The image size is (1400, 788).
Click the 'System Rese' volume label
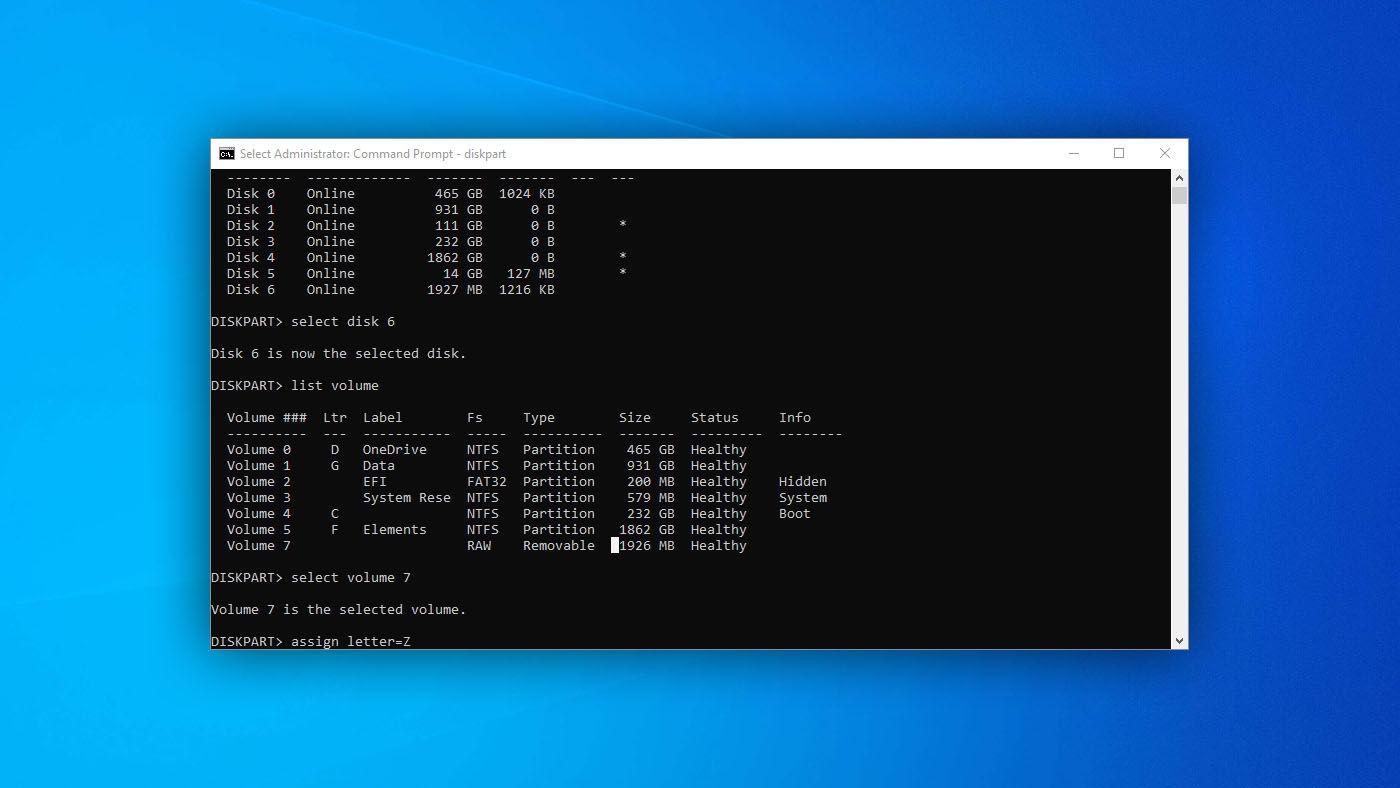pos(407,498)
